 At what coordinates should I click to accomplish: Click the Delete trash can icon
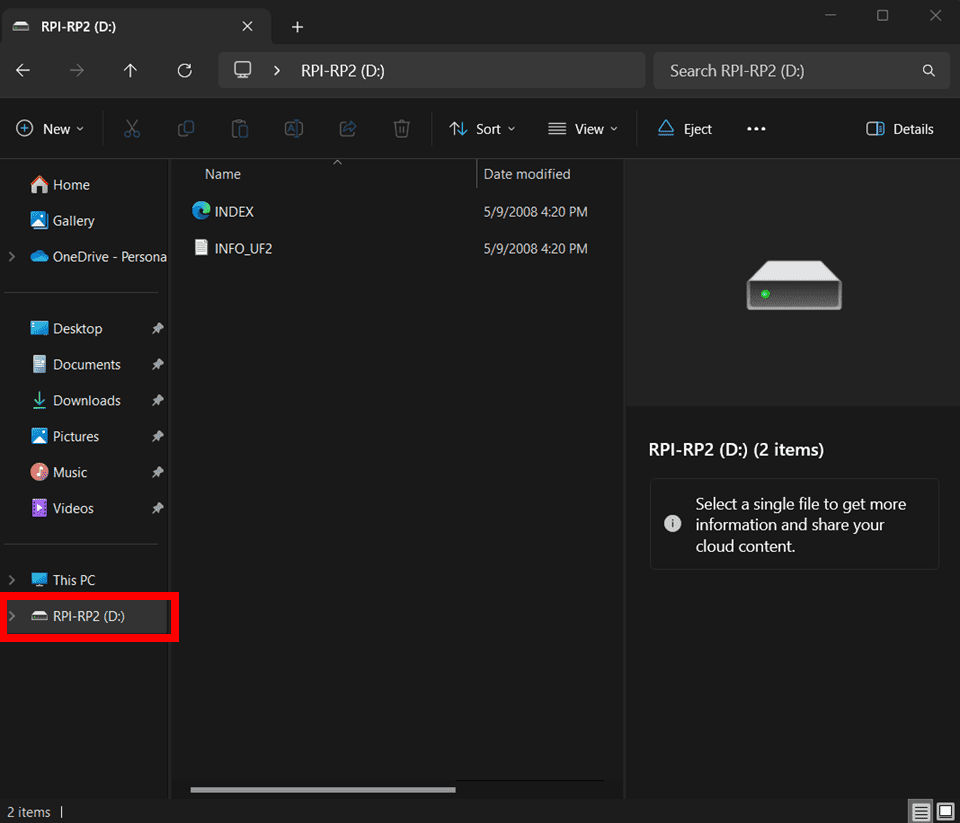tap(401, 129)
